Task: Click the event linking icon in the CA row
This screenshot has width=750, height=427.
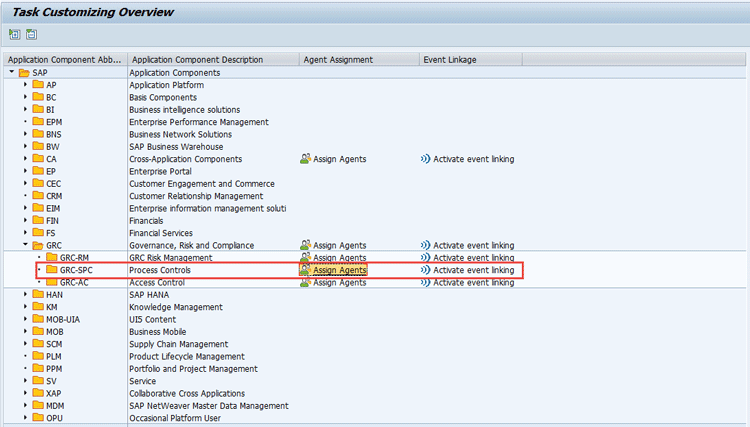Action: (x=425, y=159)
